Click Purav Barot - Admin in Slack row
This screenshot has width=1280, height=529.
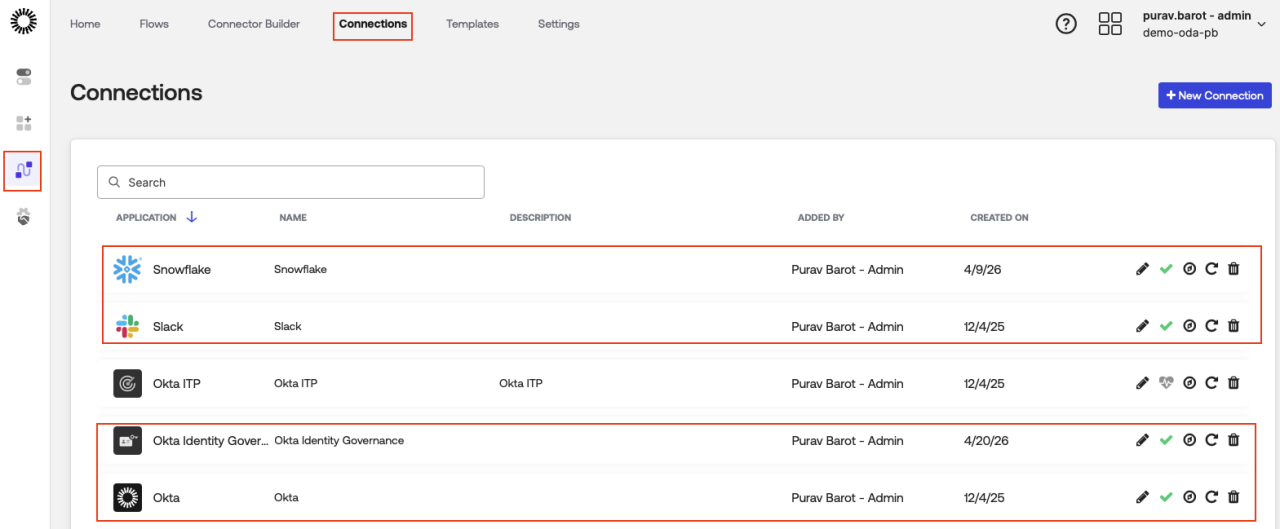847,326
